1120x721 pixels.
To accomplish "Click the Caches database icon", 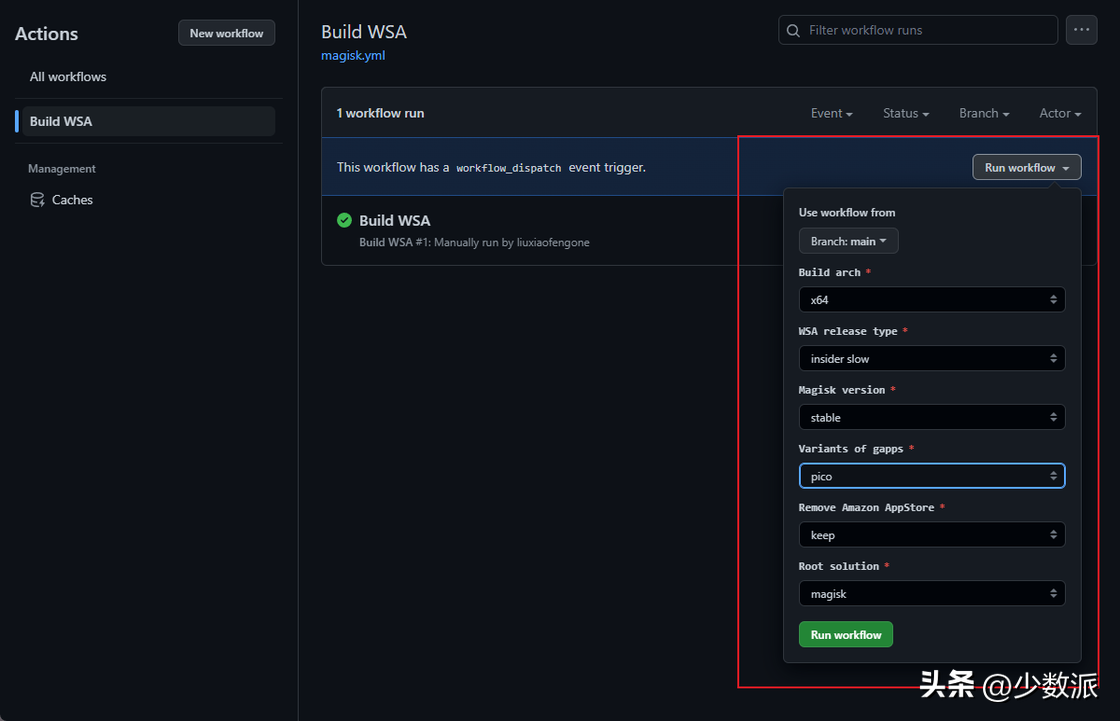I will tap(37, 200).
